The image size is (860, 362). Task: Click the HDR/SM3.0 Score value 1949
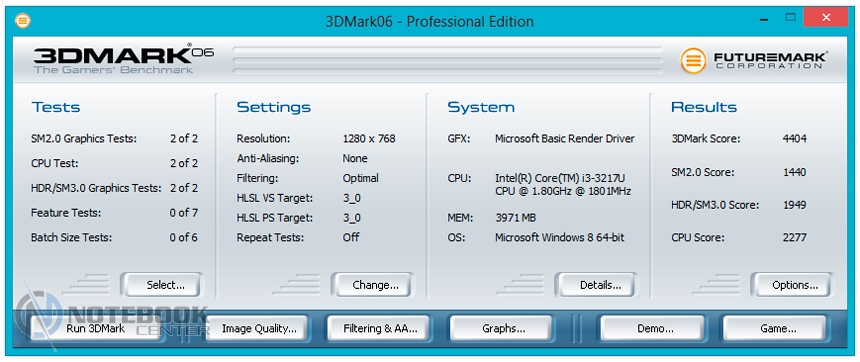794,205
